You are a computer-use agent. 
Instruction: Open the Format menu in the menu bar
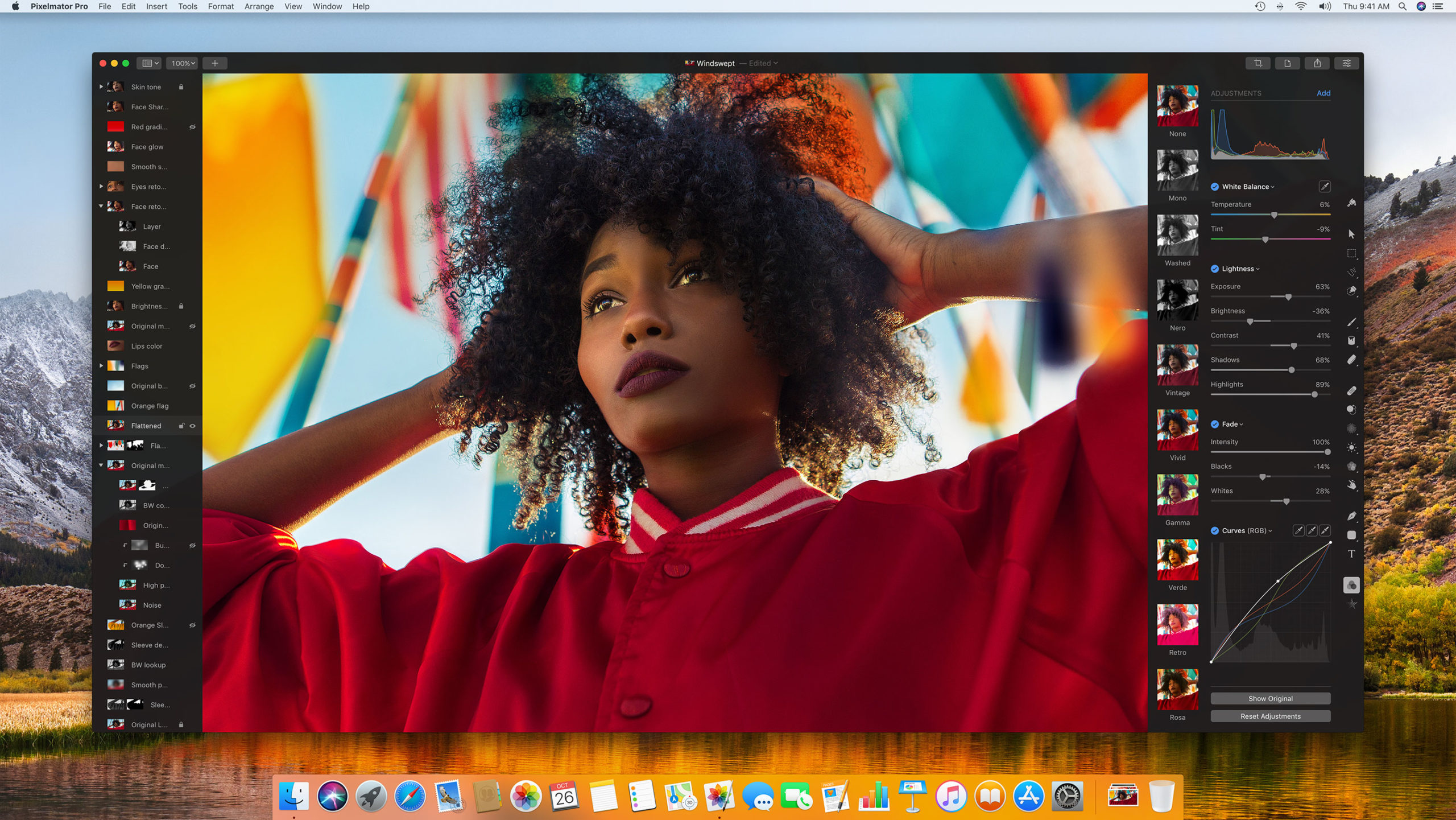221,6
